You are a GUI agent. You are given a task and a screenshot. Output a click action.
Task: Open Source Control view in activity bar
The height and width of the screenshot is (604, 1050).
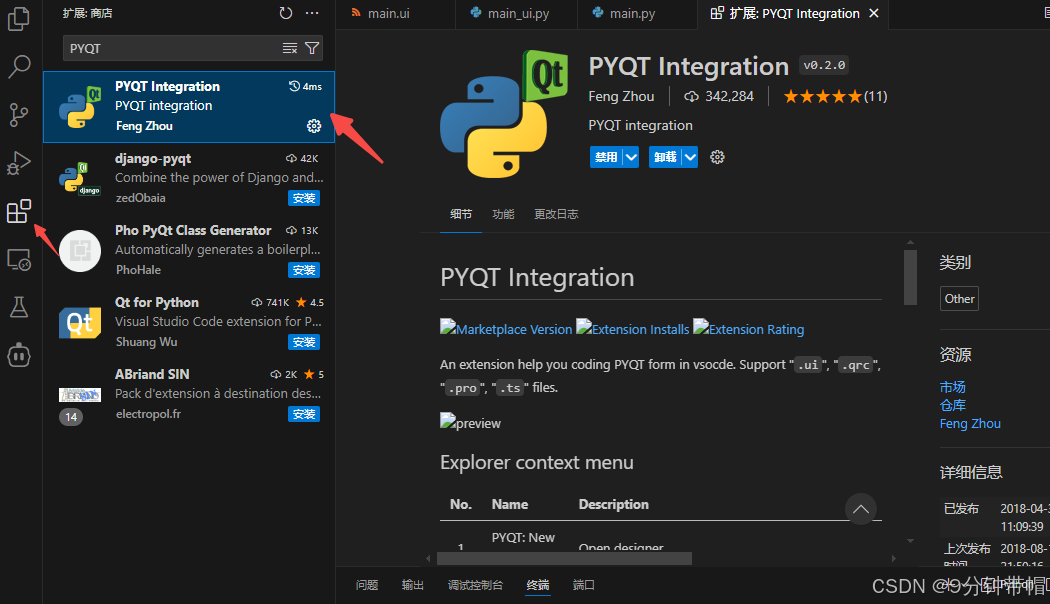click(19, 115)
